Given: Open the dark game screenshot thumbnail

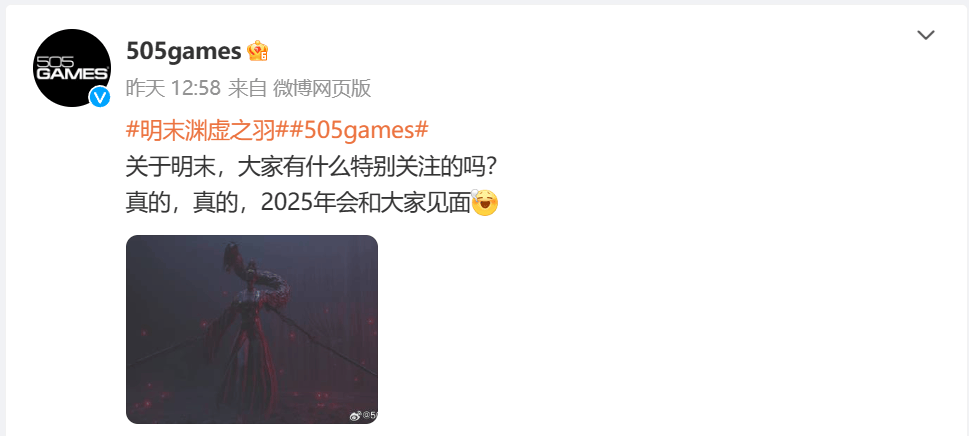Looking at the screenshot, I should pyautogui.click(x=252, y=329).
